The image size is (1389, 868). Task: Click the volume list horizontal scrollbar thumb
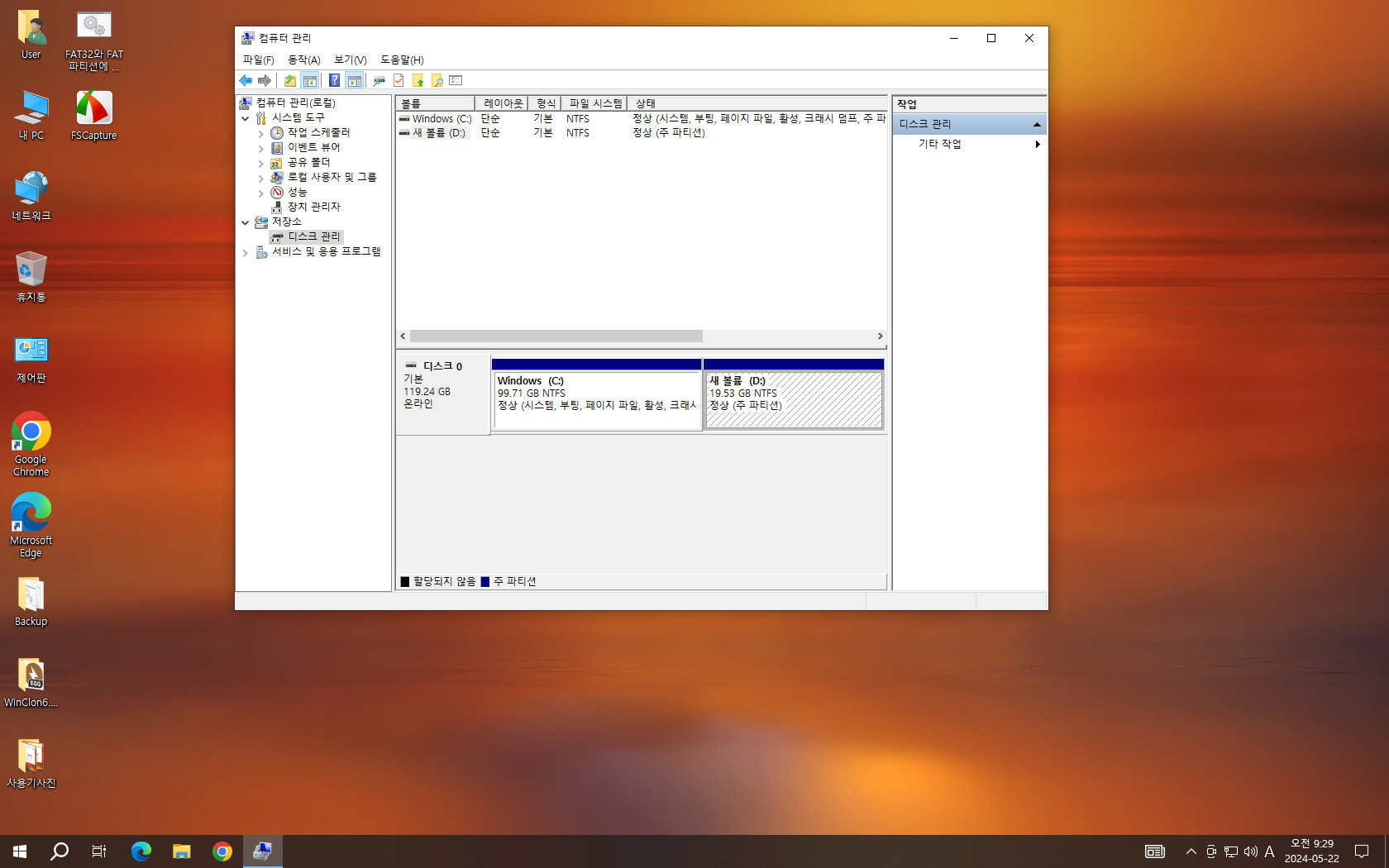click(556, 336)
